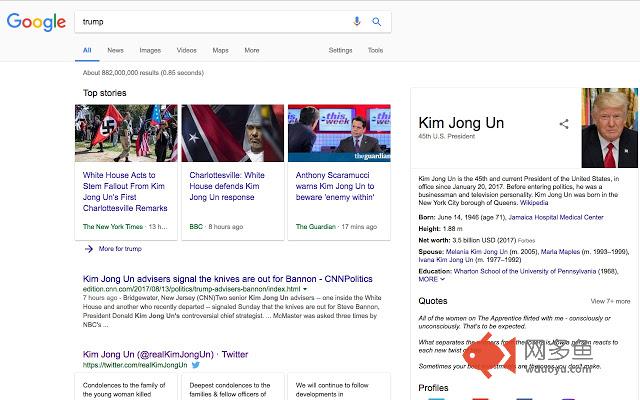Open 'White House Acts to Stem Fallout' story

point(125,191)
